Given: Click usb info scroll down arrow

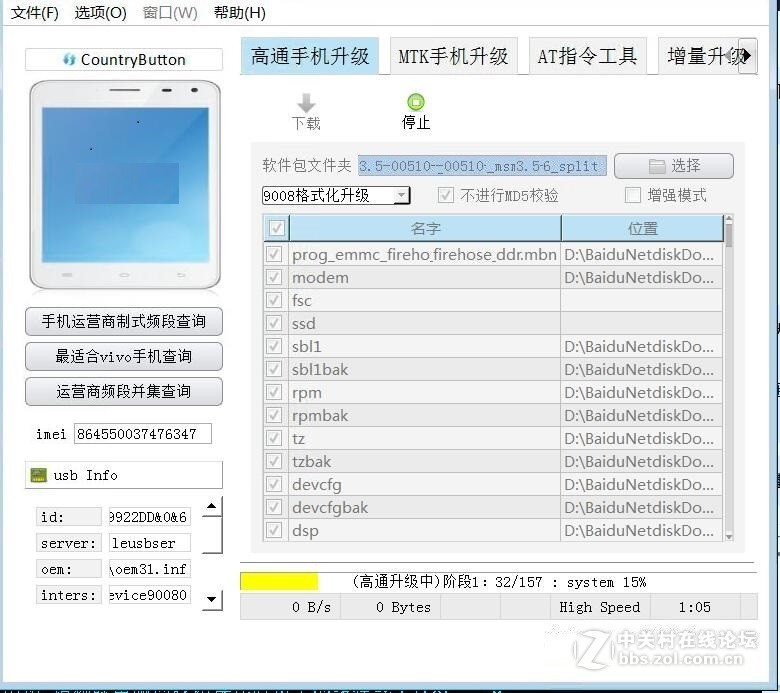Looking at the screenshot, I should click(211, 599).
